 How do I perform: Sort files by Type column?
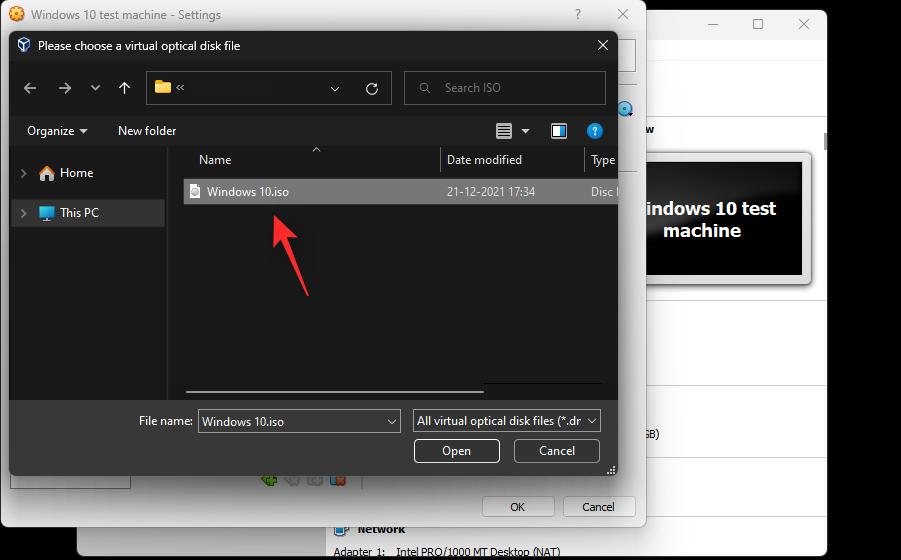602,160
